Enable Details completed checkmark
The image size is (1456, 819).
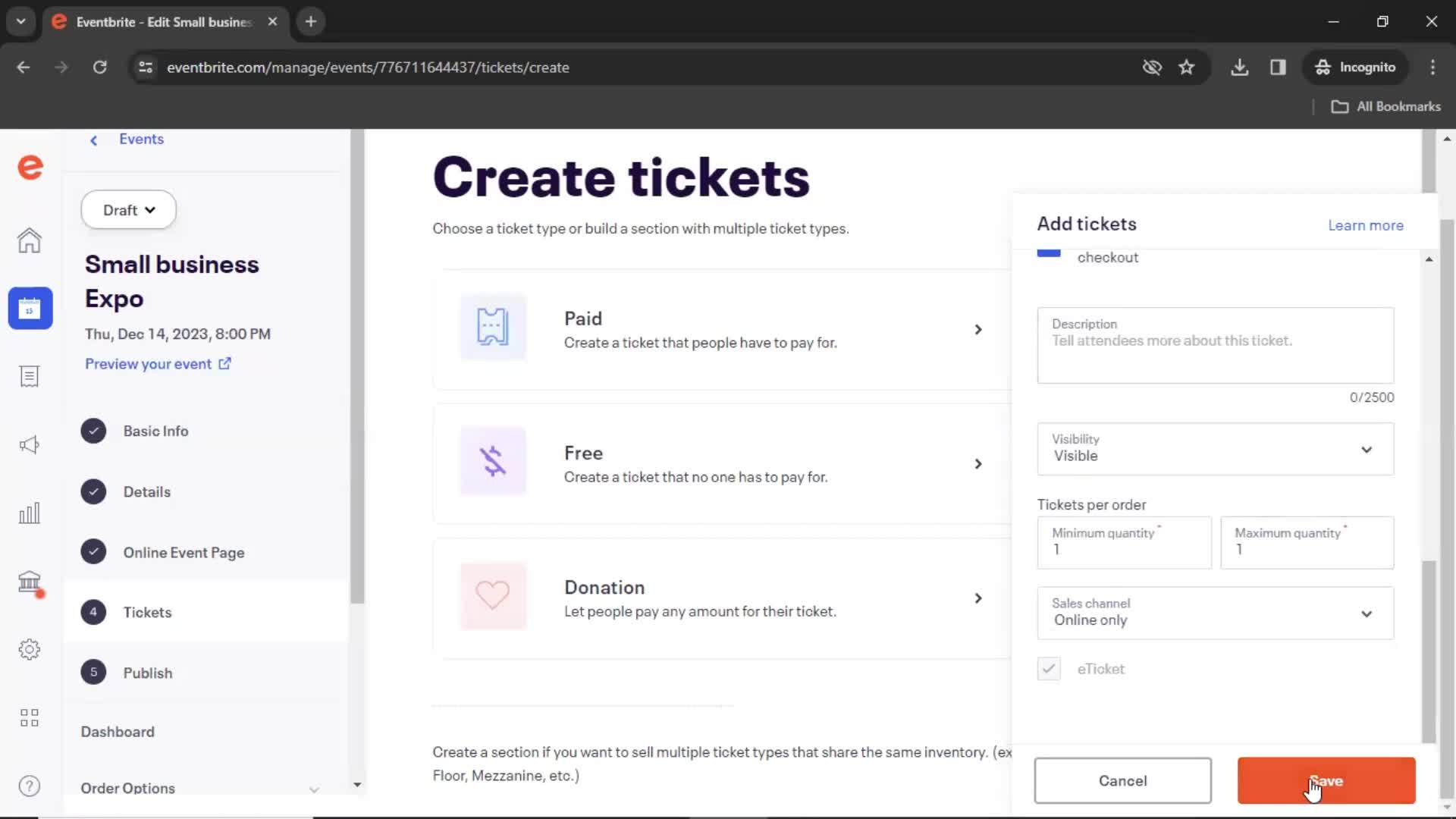tap(94, 491)
